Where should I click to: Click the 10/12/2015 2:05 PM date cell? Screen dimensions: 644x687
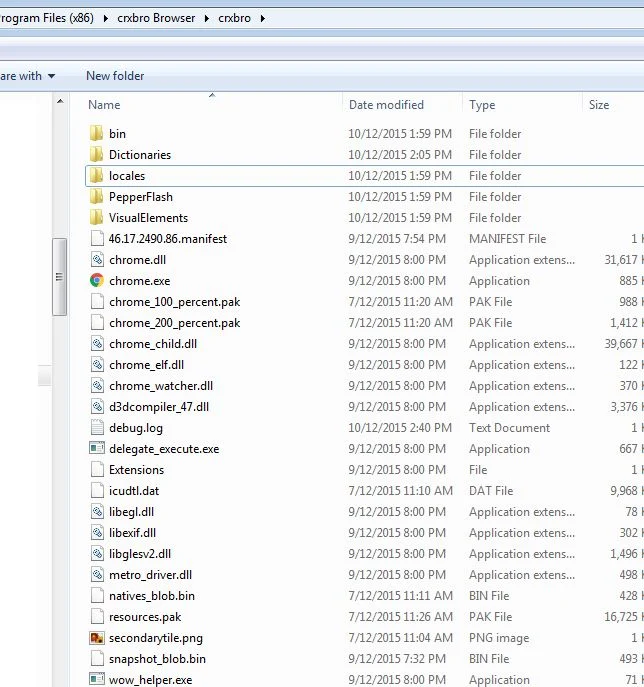(400, 155)
